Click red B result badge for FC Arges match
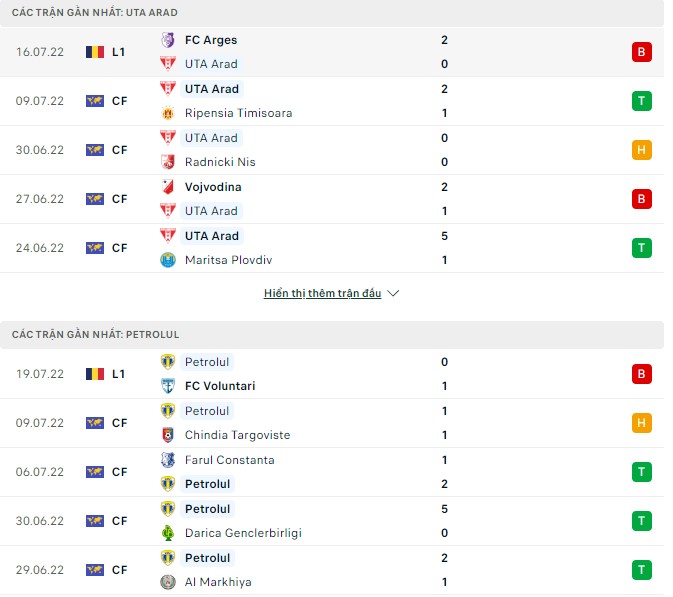The height and width of the screenshot is (597, 673). tap(641, 52)
